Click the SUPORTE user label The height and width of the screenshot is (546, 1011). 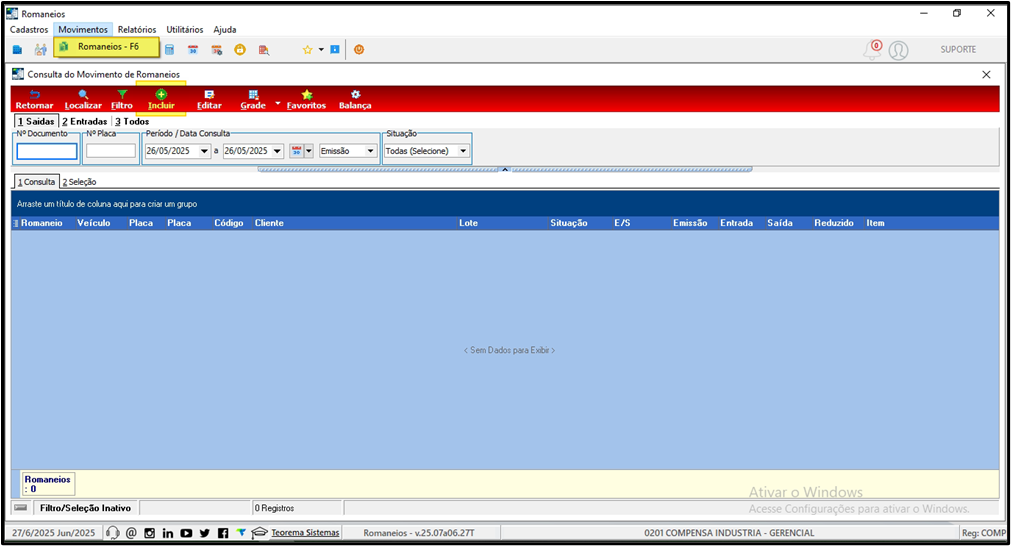[x=958, y=50]
